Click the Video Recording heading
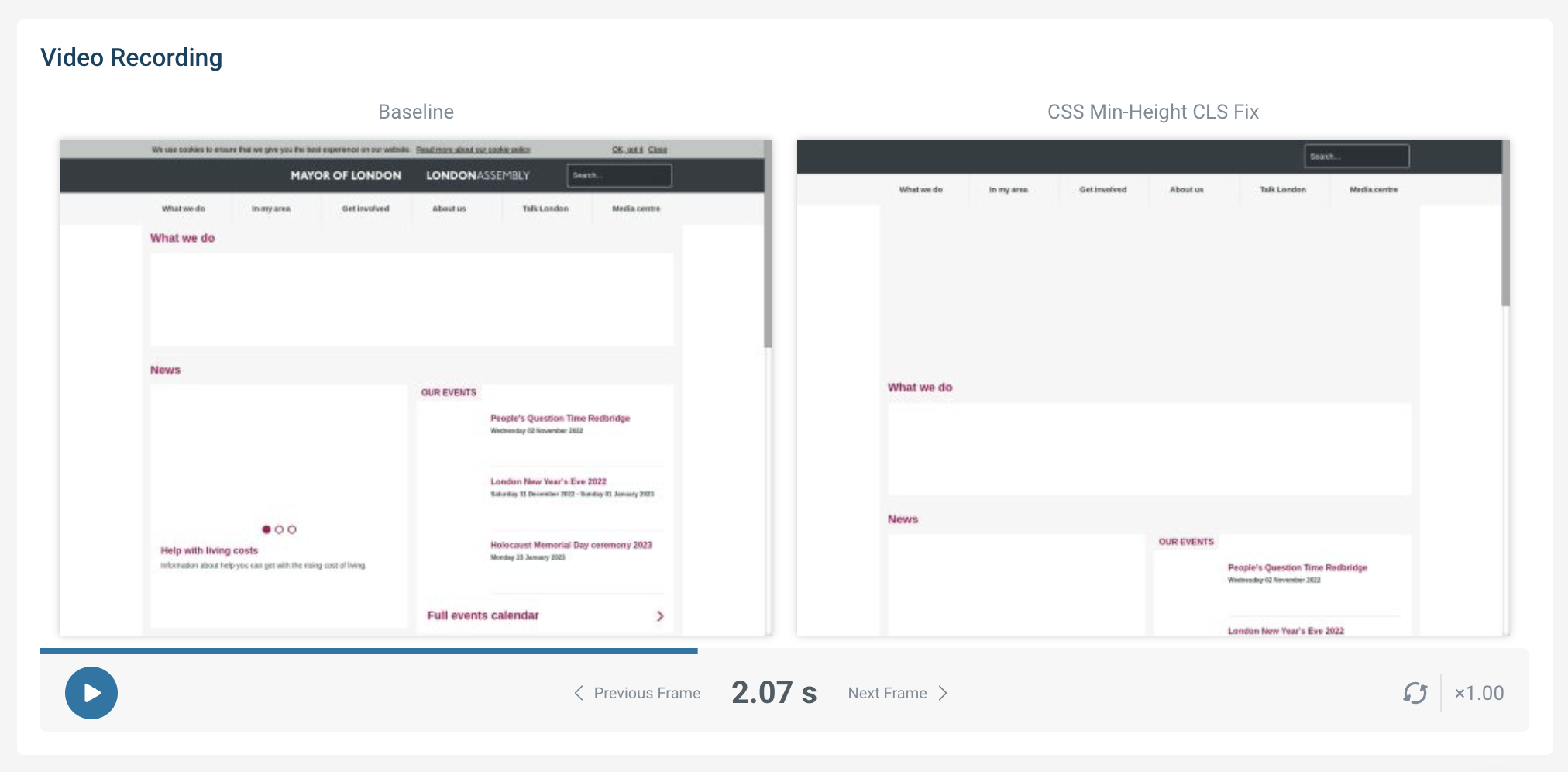The height and width of the screenshot is (772, 1568). coord(132,57)
